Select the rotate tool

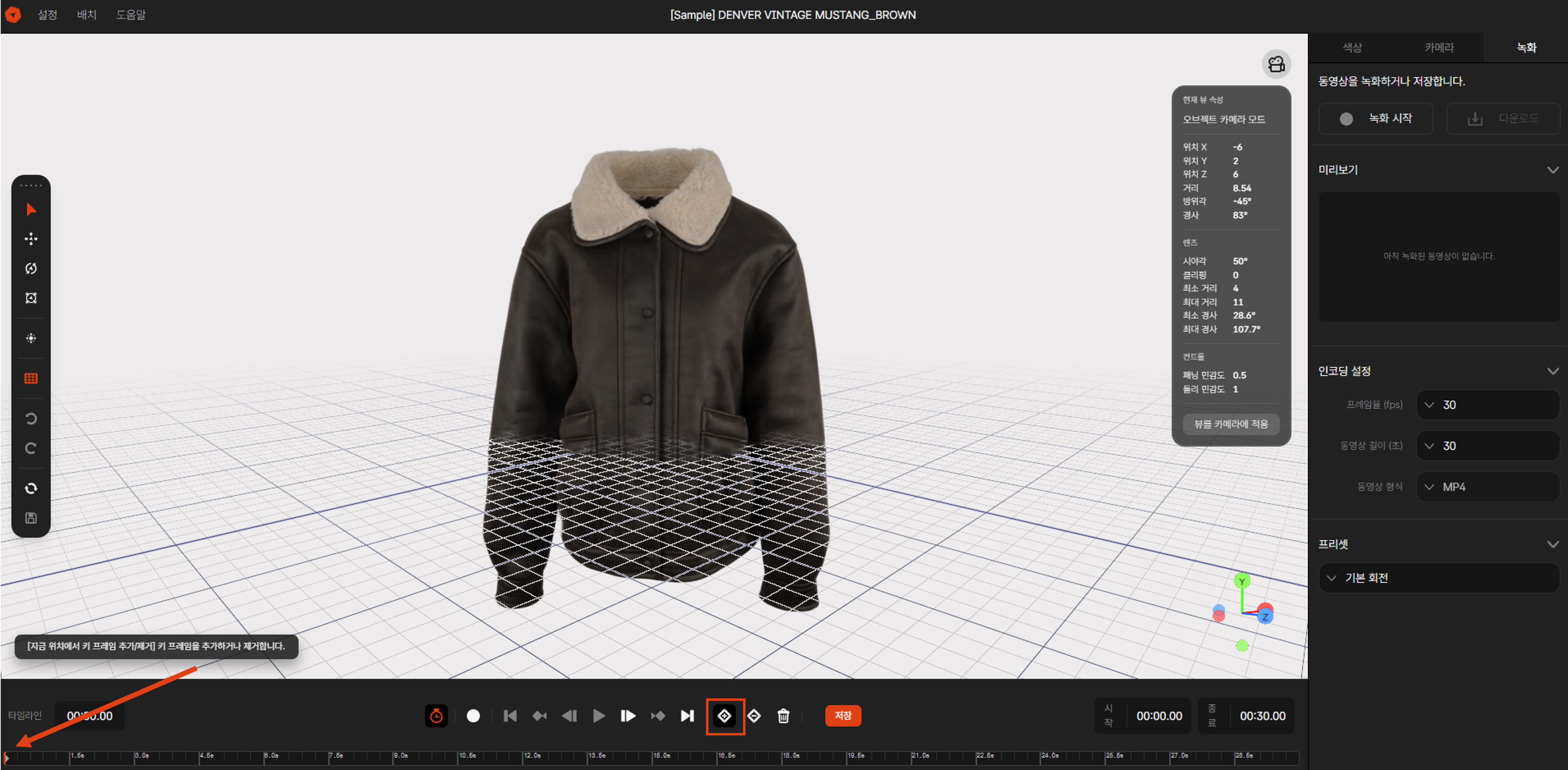tap(31, 268)
